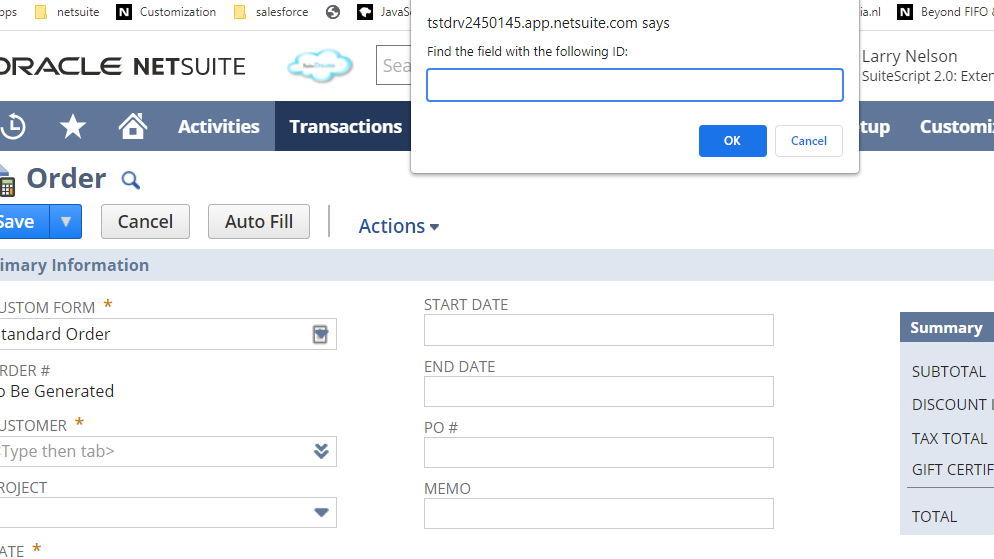994x559 pixels.
Task: Open the Transactions menu tab
Action: tap(345, 127)
